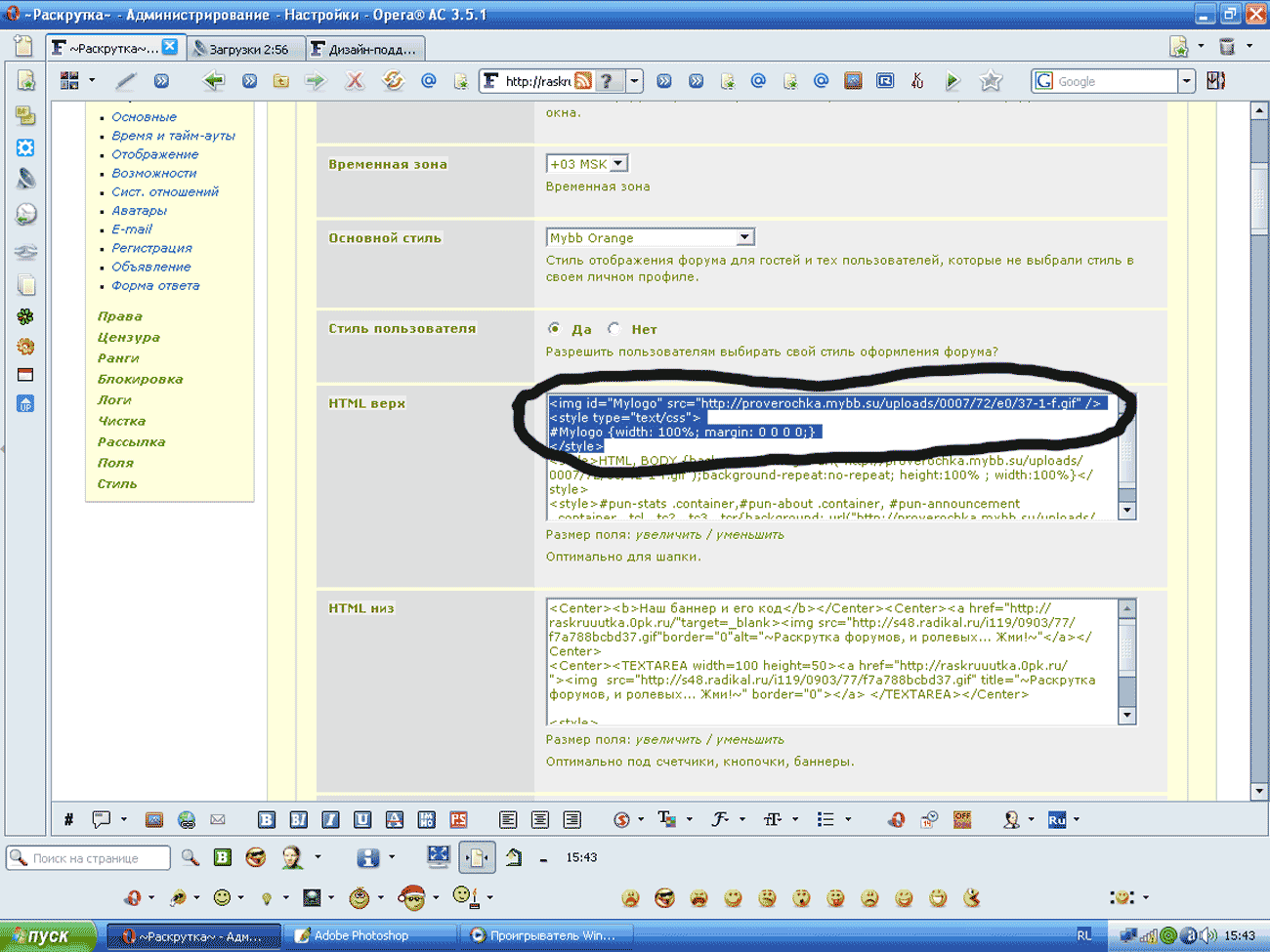The width and height of the screenshot is (1270, 952).
Task: Click the gray star bookmark icon
Action: coord(991,81)
